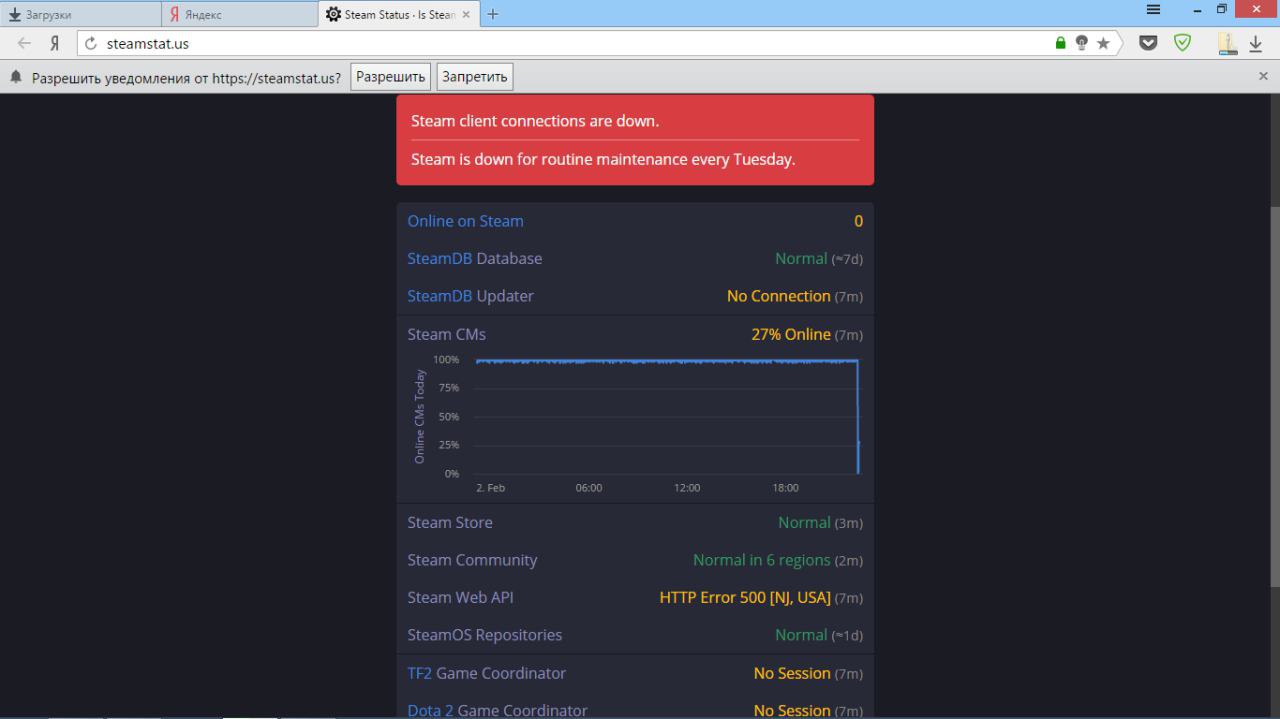Allow notifications with Разрешить button
This screenshot has width=1280, height=719.
coord(391,77)
